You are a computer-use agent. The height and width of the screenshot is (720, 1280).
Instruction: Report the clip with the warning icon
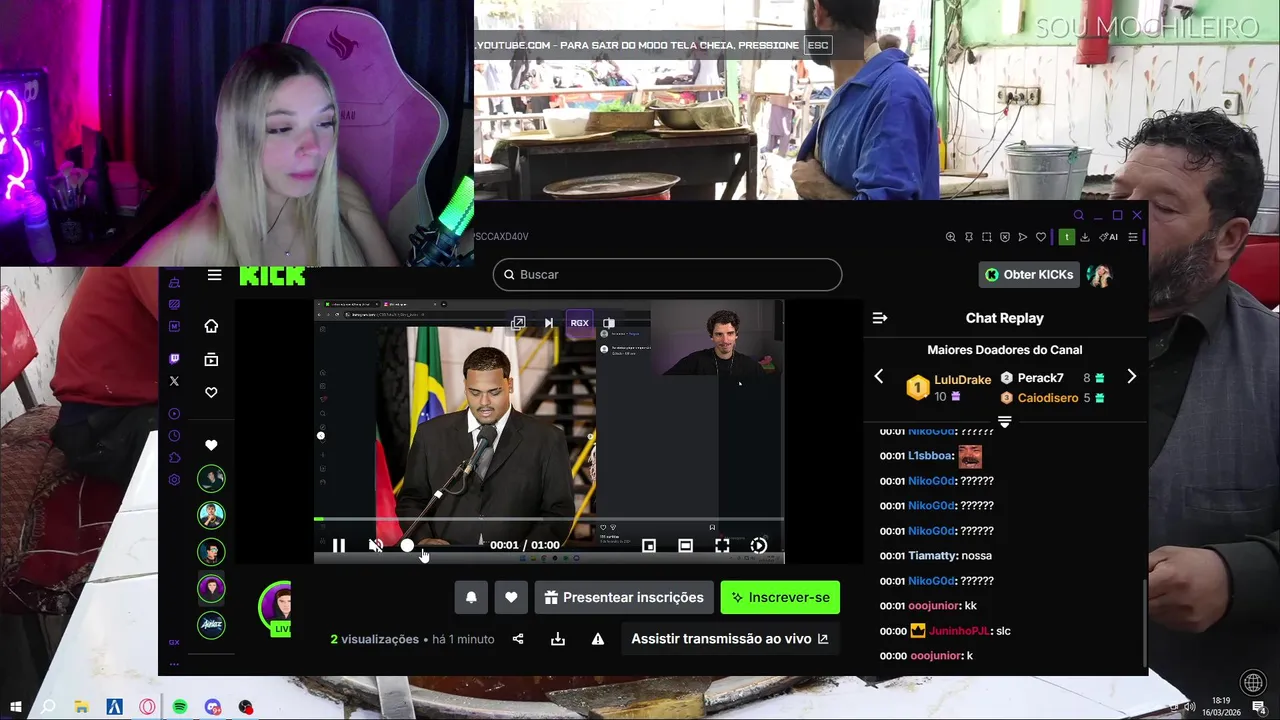coord(598,639)
